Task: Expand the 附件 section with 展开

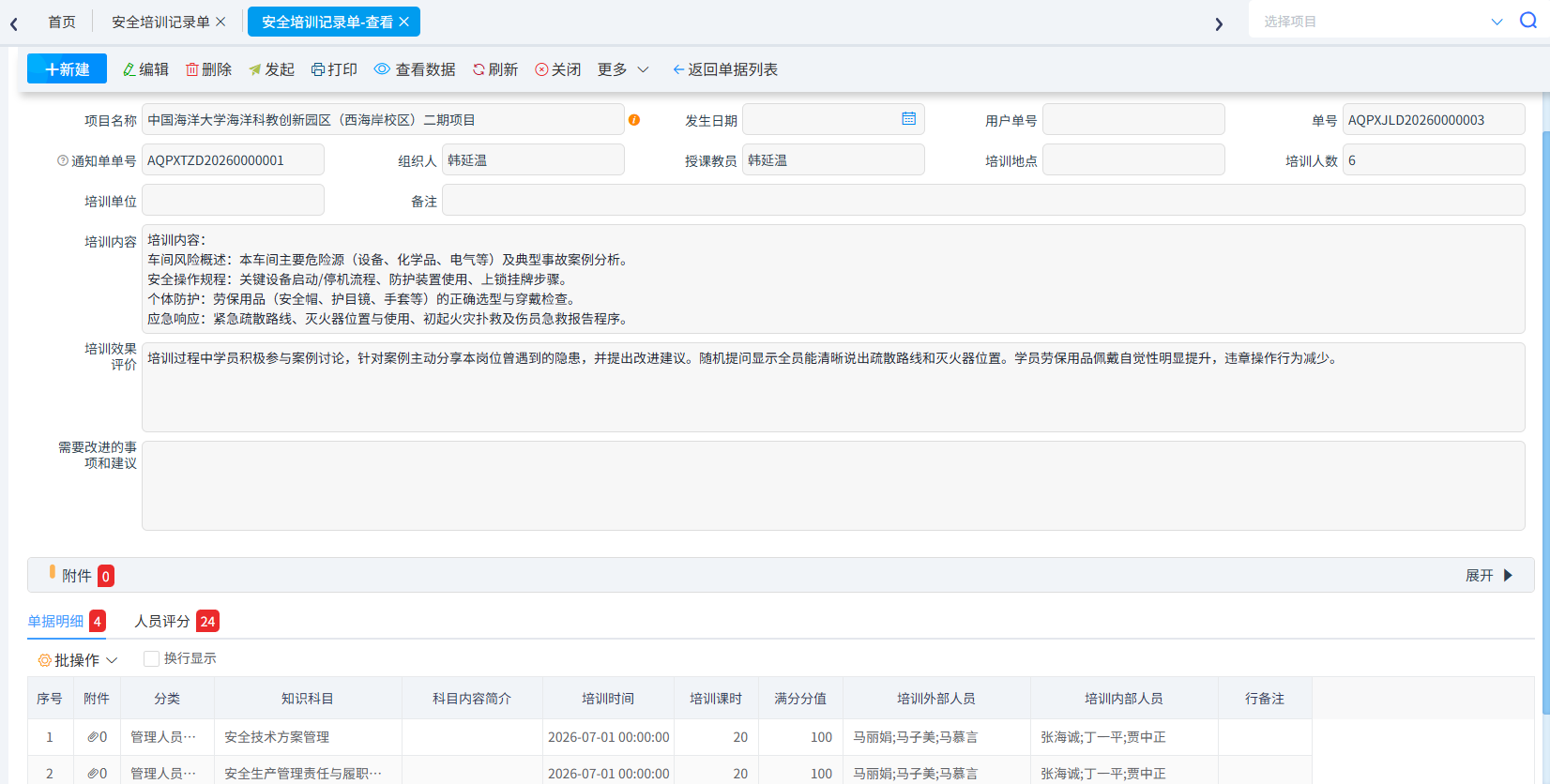Action: 1489,575
